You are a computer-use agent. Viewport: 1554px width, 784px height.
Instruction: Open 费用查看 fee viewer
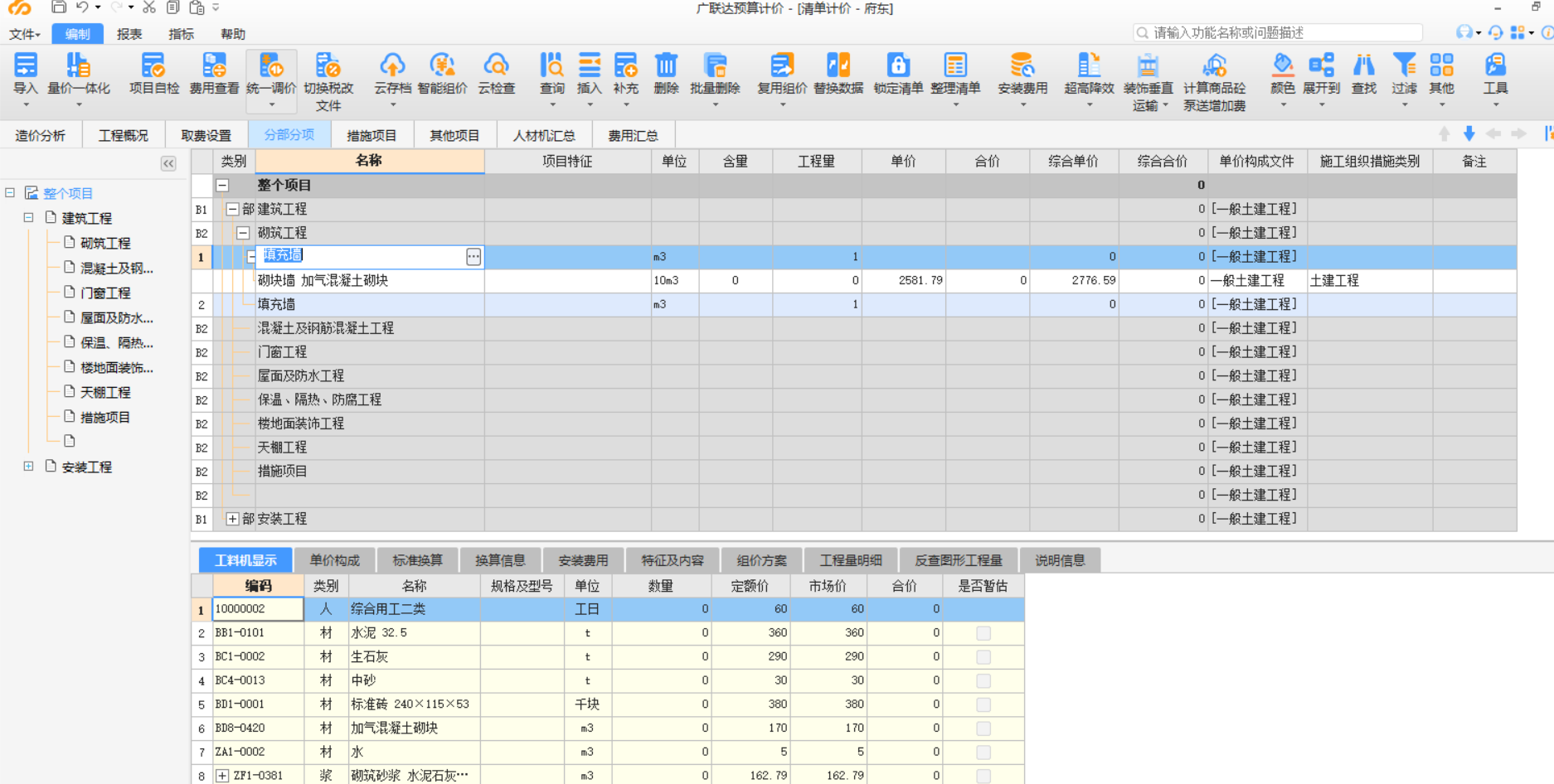[214, 73]
